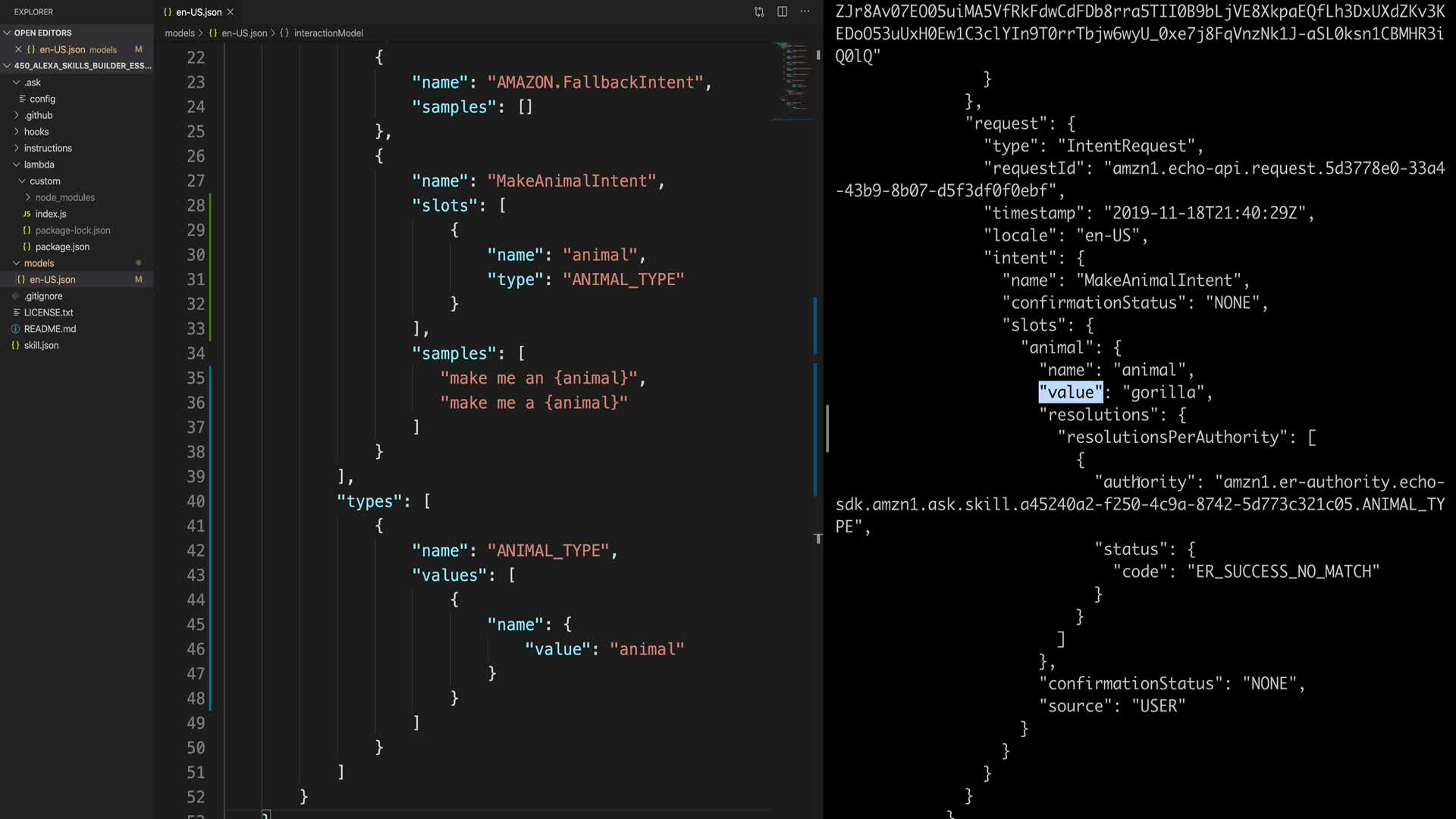Collapse the lambda folder
The image size is (1456, 819).
point(39,165)
